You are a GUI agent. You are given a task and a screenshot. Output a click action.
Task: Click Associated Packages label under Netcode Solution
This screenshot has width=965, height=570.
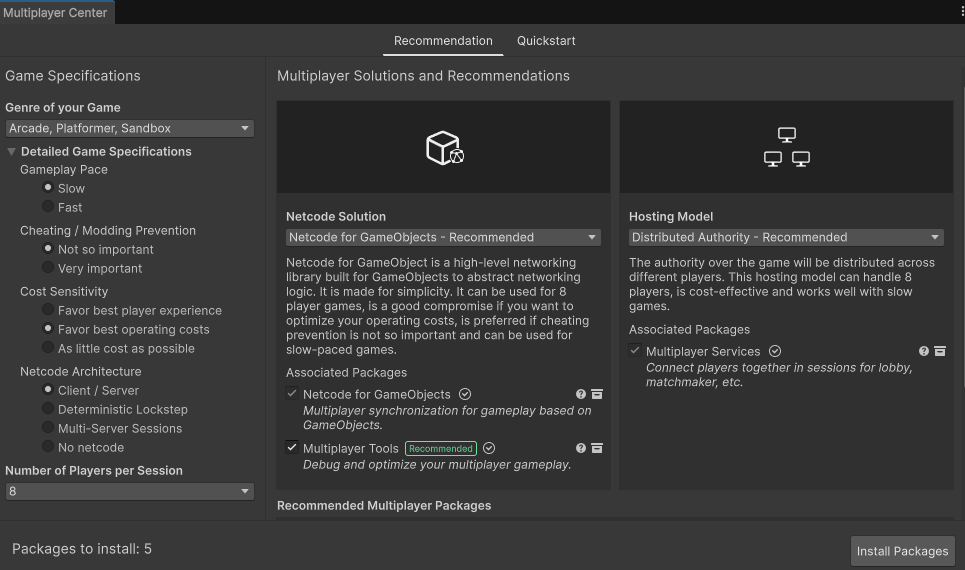coord(346,372)
